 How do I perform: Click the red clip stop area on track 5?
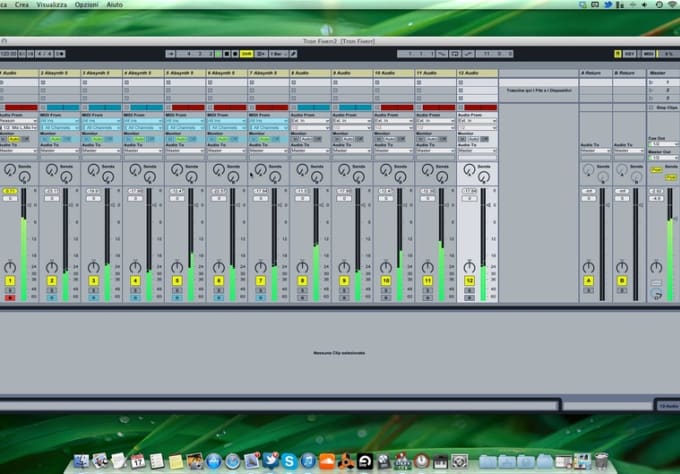(188, 107)
